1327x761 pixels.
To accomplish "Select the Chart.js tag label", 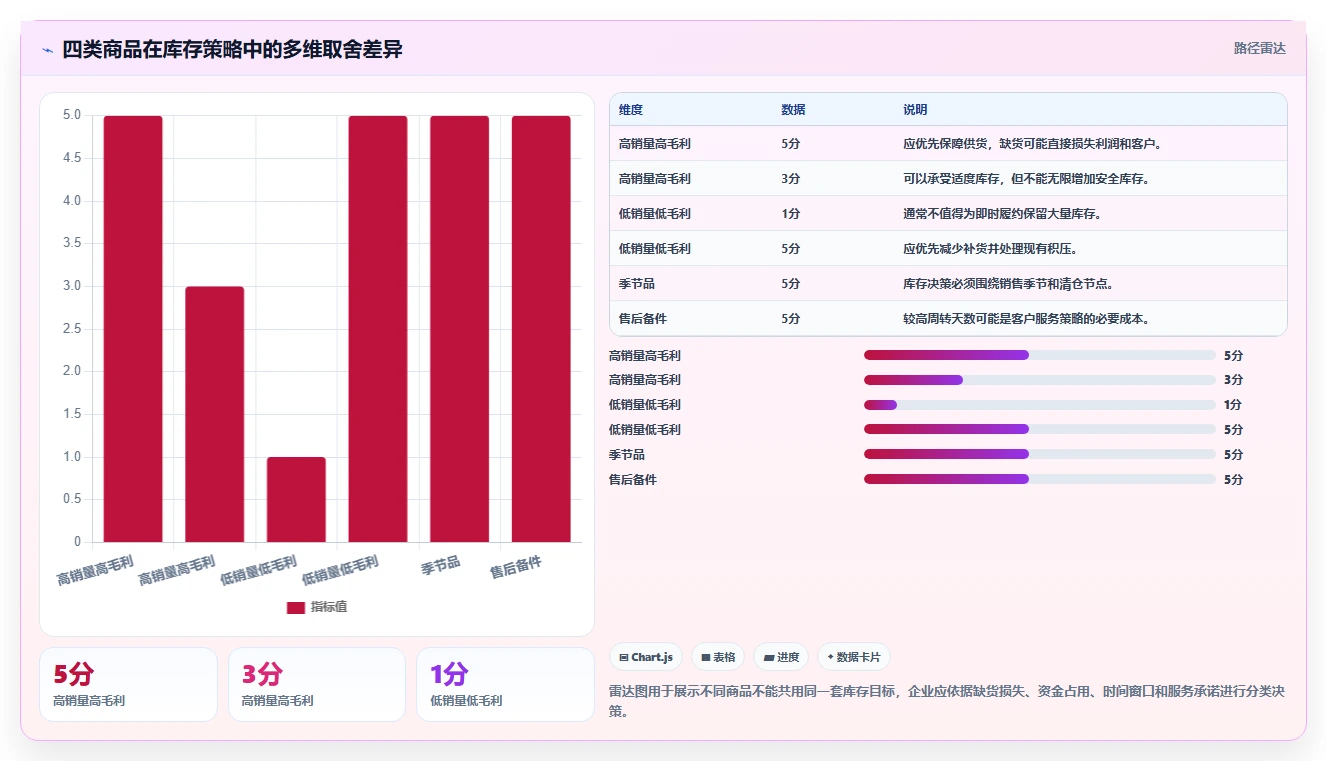I will 653,657.
